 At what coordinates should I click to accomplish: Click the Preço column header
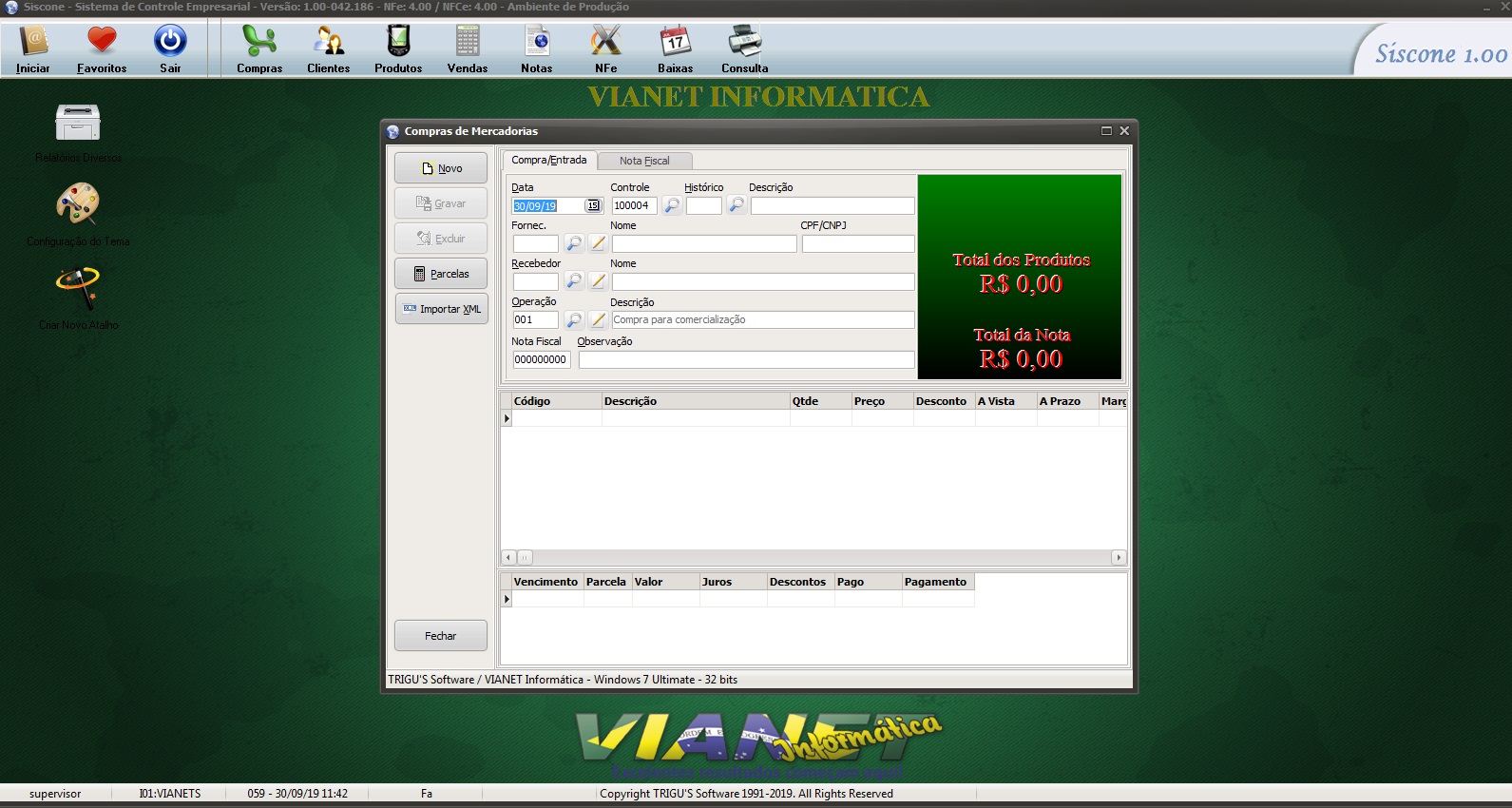(883, 401)
